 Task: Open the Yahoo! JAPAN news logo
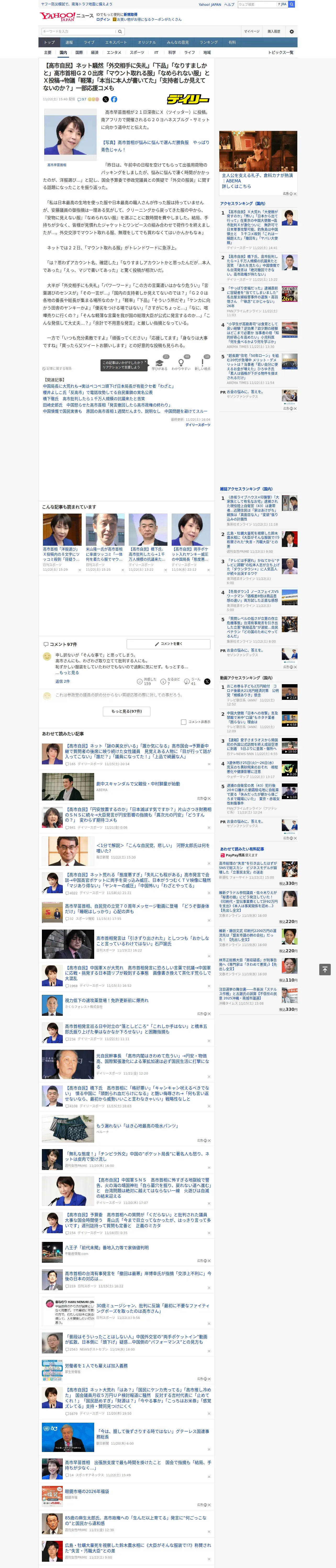[66, 16]
